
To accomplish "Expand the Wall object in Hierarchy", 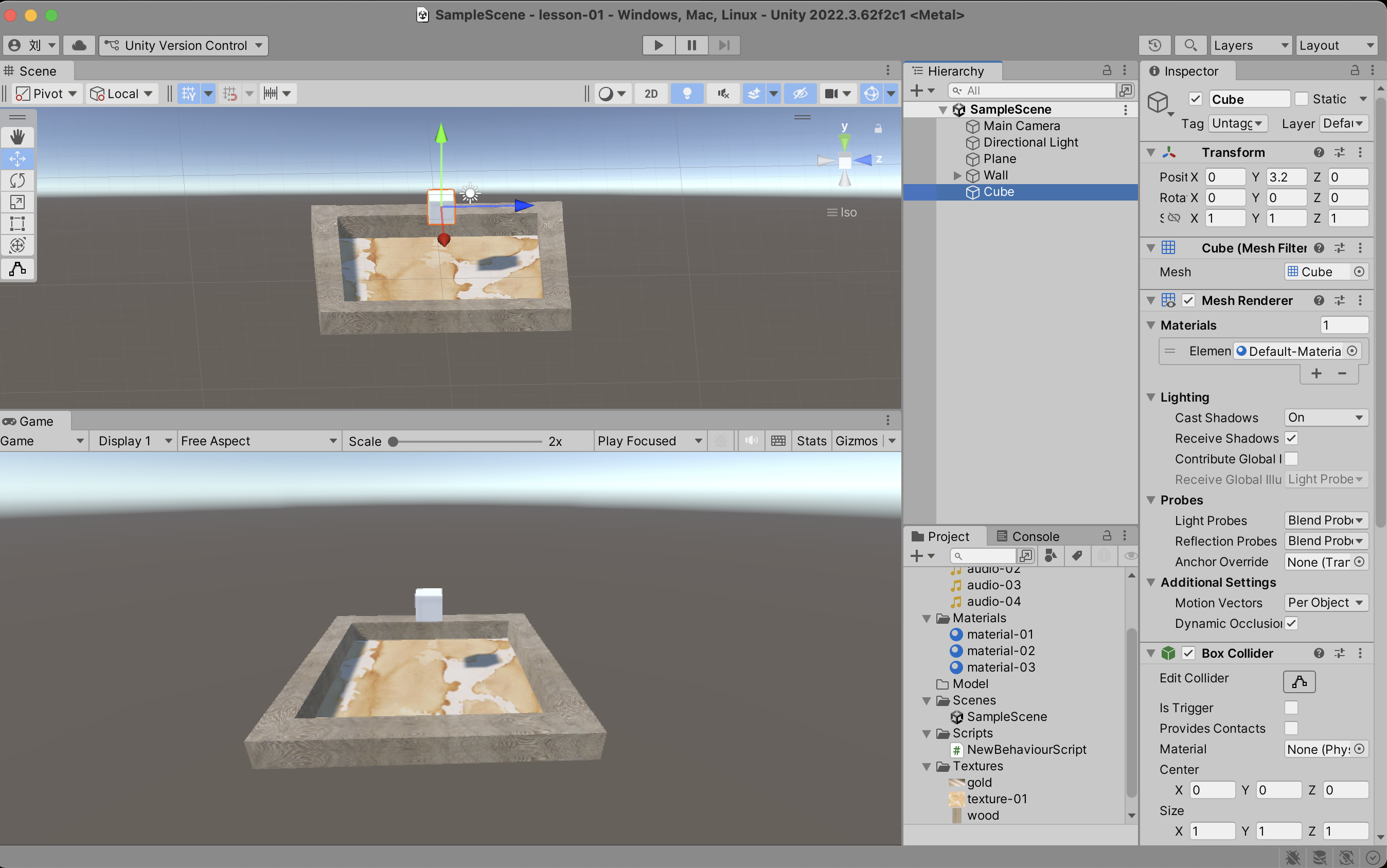I will 957,176.
